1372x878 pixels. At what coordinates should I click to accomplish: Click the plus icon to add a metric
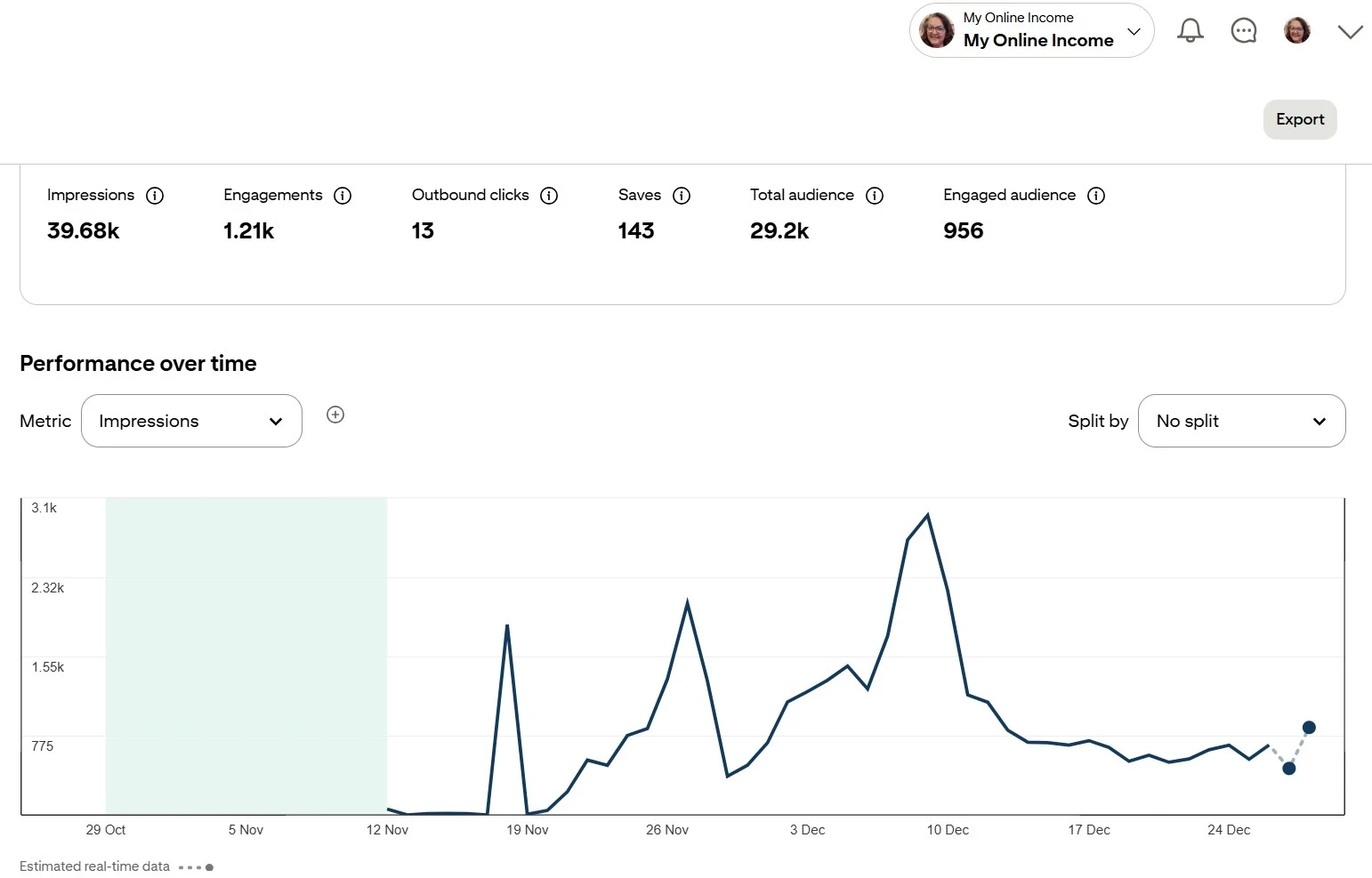[x=335, y=415]
